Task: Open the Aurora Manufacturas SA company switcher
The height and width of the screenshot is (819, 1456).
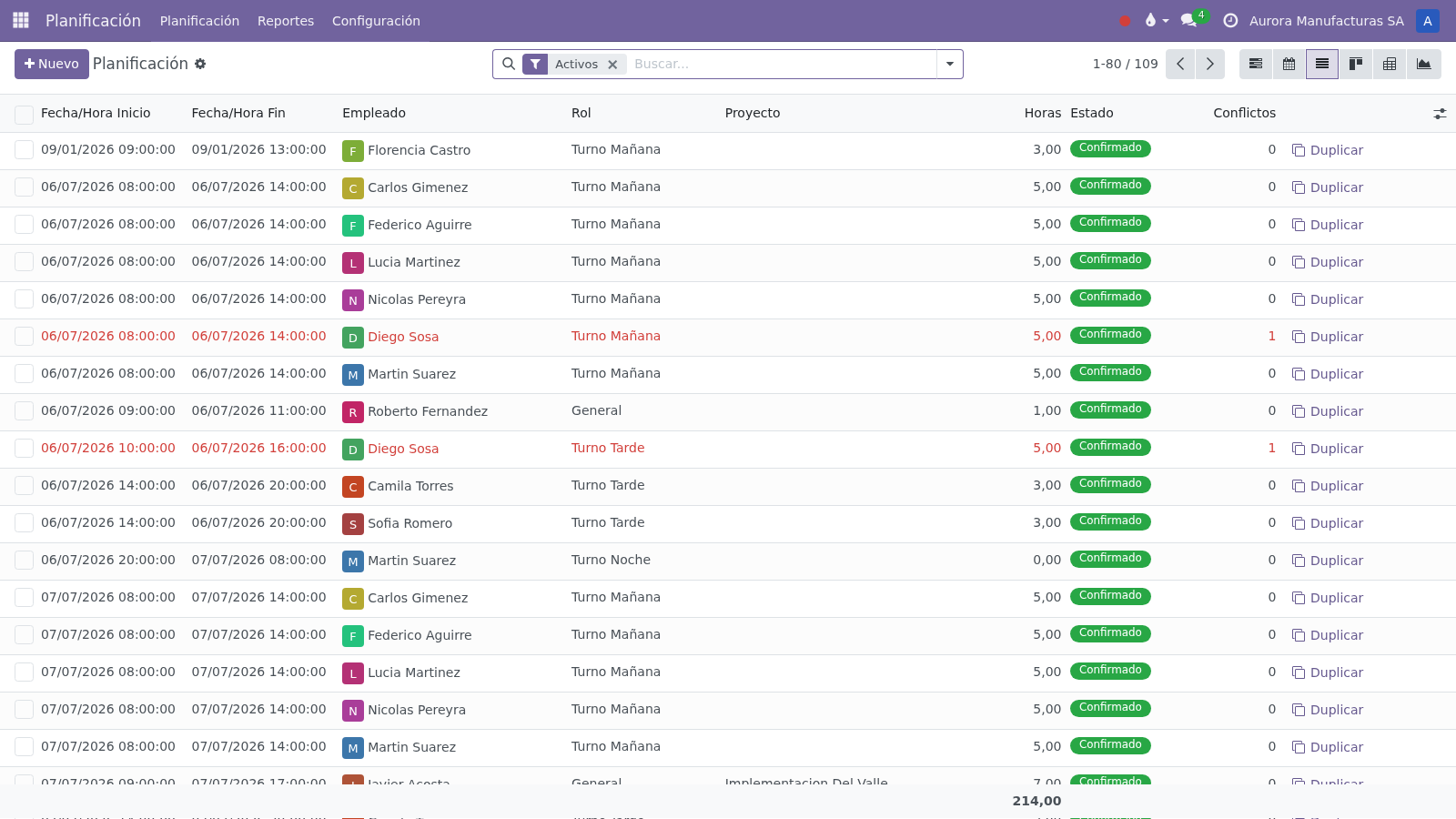Action: pyautogui.click(x=1326, y=21)
